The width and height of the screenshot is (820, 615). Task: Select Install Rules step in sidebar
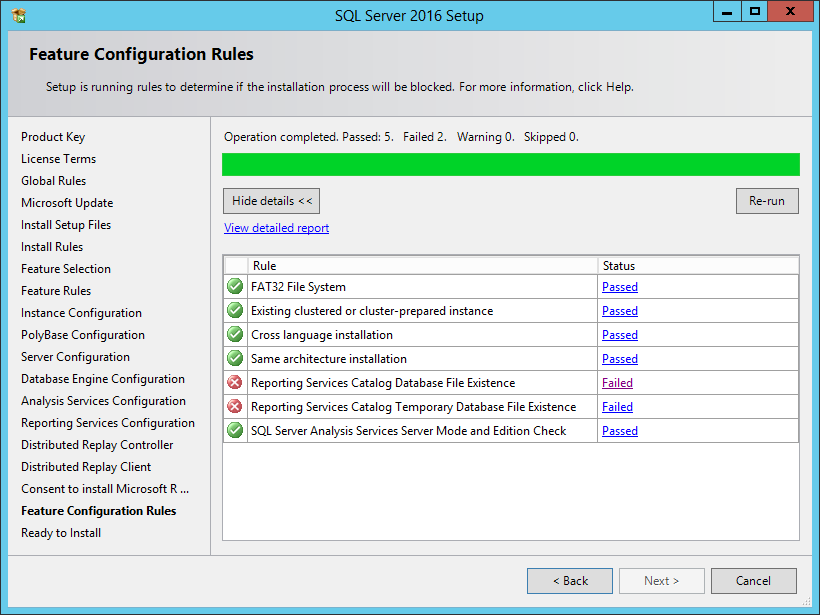[x=52, y=247]
